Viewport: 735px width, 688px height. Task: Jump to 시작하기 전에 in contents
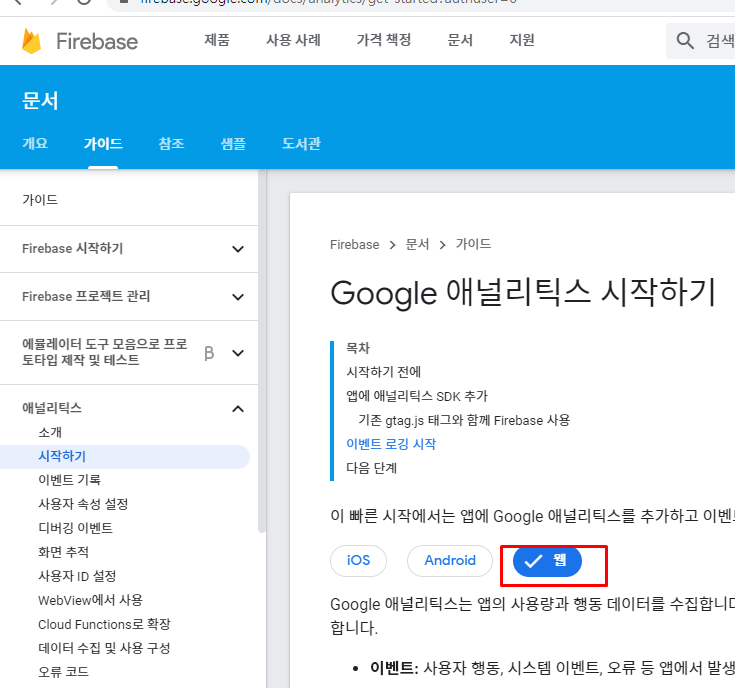point(383,372)
